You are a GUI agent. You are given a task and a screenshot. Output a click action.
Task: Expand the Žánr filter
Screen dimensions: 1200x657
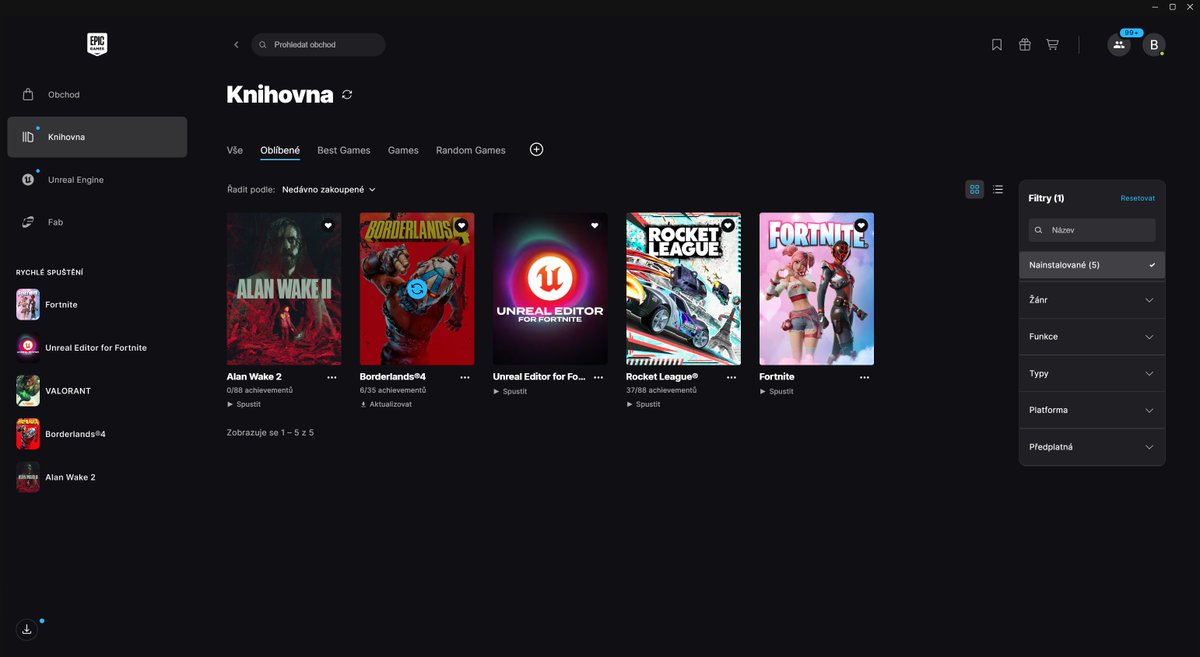1092,300
